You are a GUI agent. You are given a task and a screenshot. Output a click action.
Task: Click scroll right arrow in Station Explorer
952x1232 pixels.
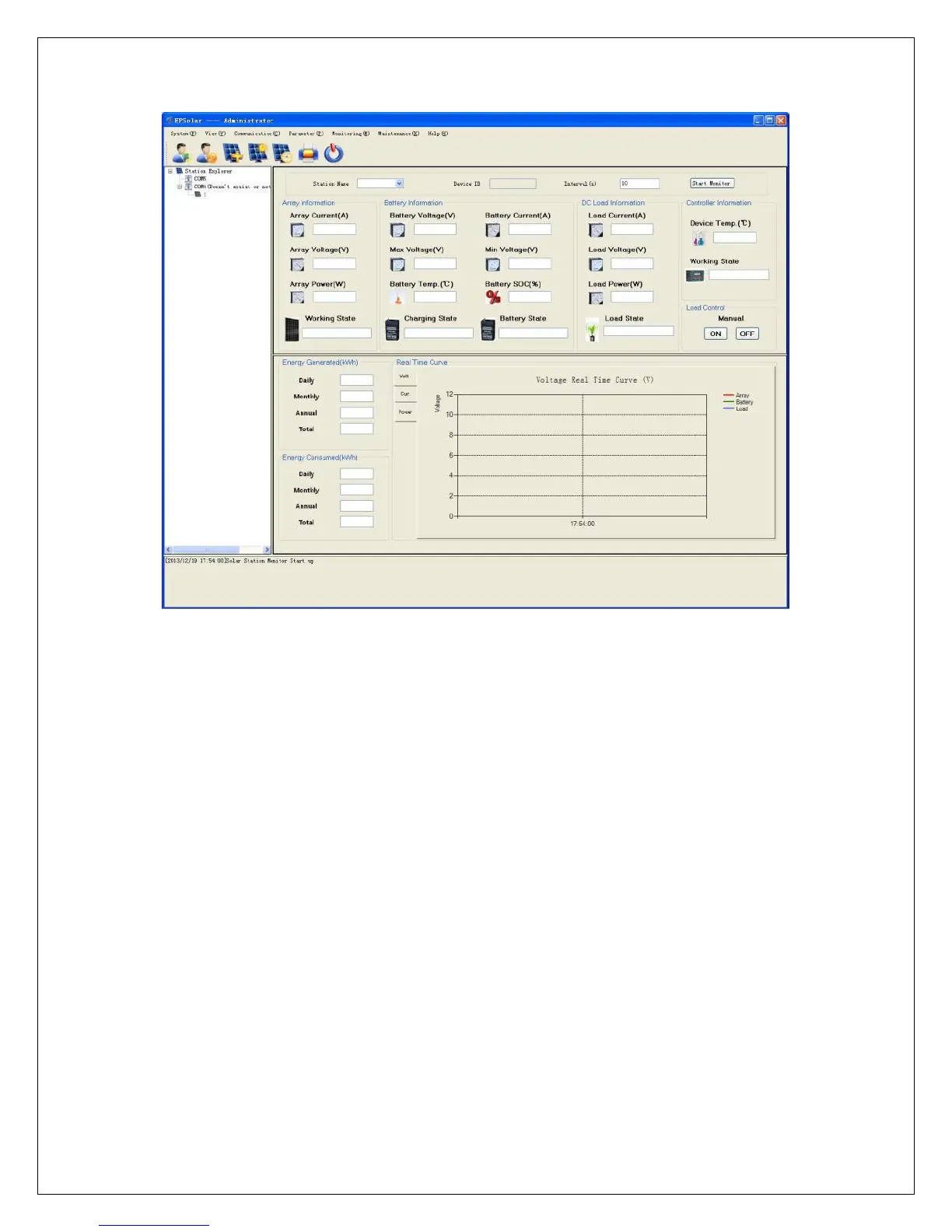coord(267,550)
